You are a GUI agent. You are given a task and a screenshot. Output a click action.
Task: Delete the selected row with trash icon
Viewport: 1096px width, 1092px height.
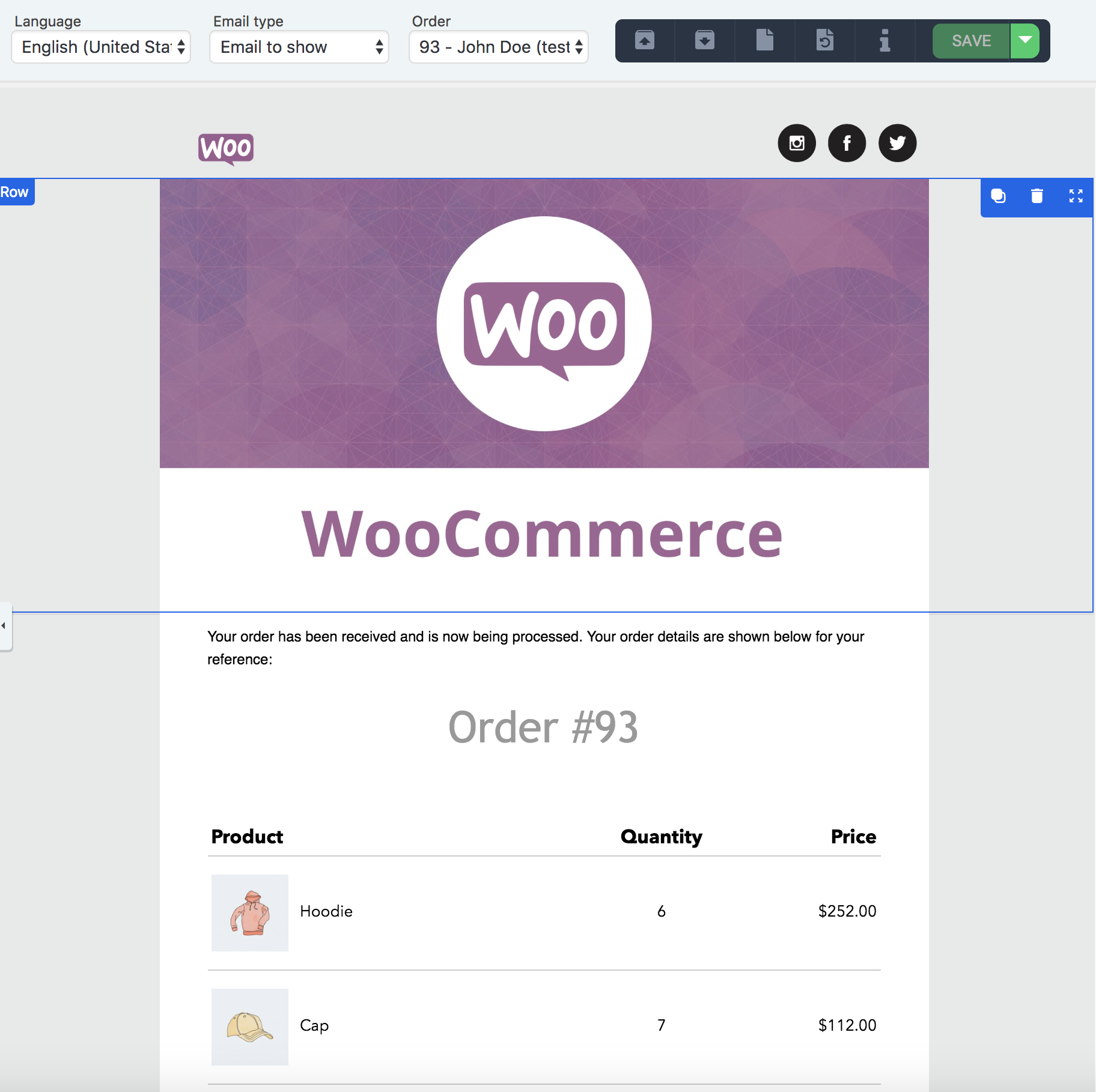click(1037, 196)
